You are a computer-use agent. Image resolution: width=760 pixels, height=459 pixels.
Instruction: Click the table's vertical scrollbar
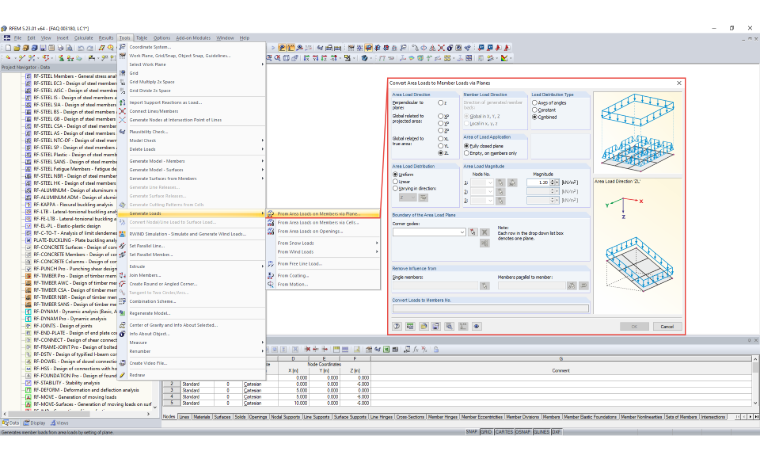point(755,381)
